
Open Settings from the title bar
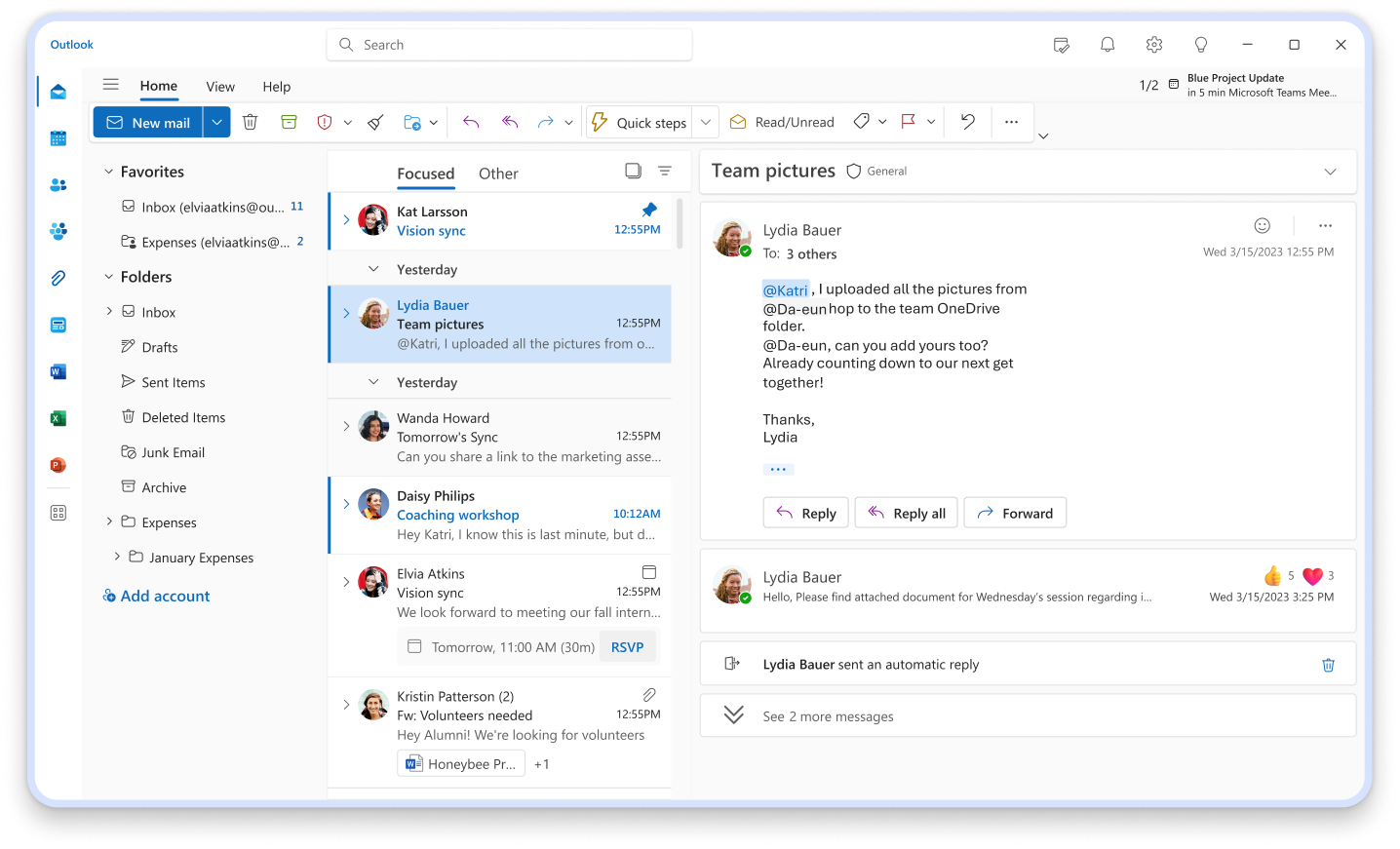(x=1154, y=44)
